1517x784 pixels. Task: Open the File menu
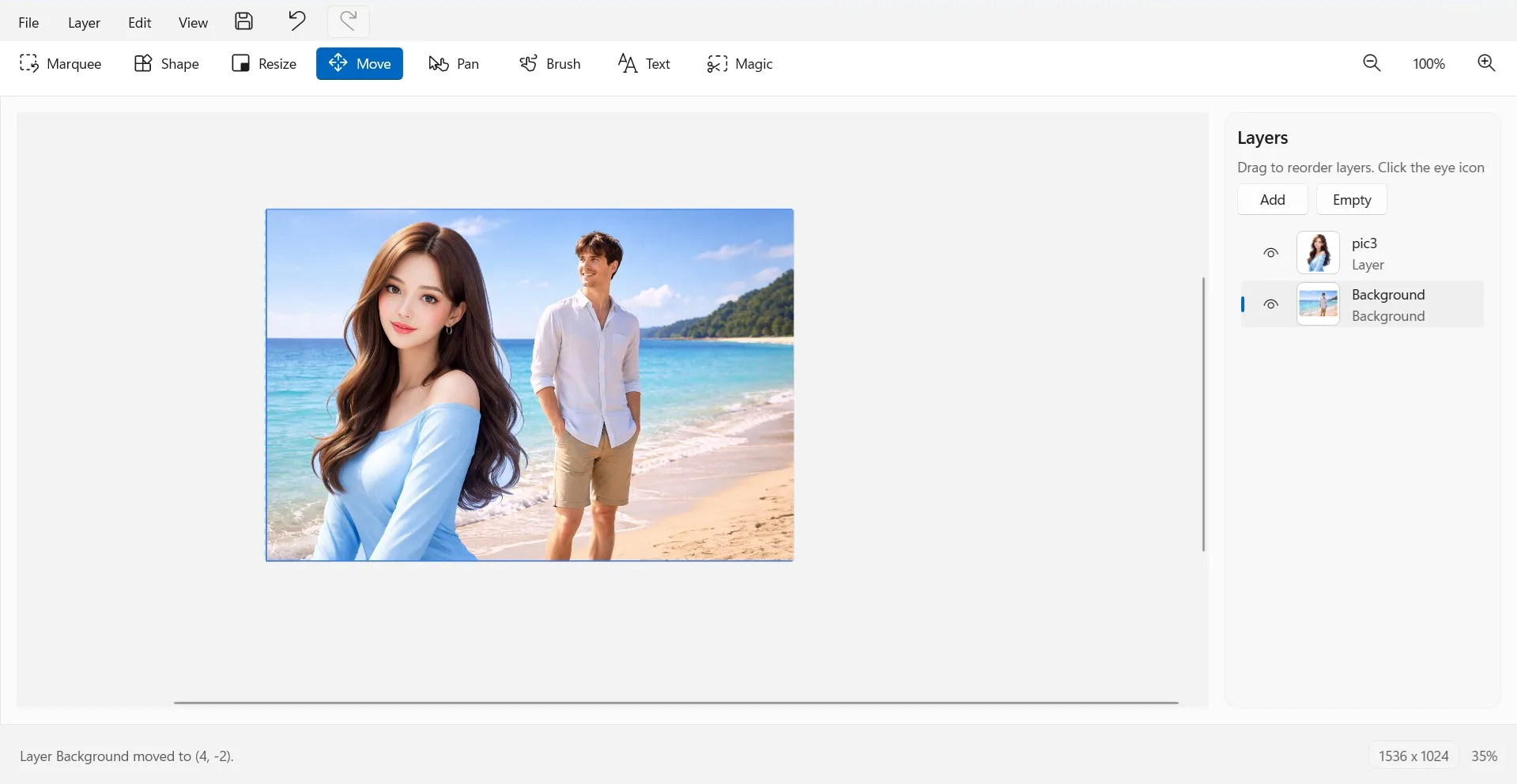[28, 23]
